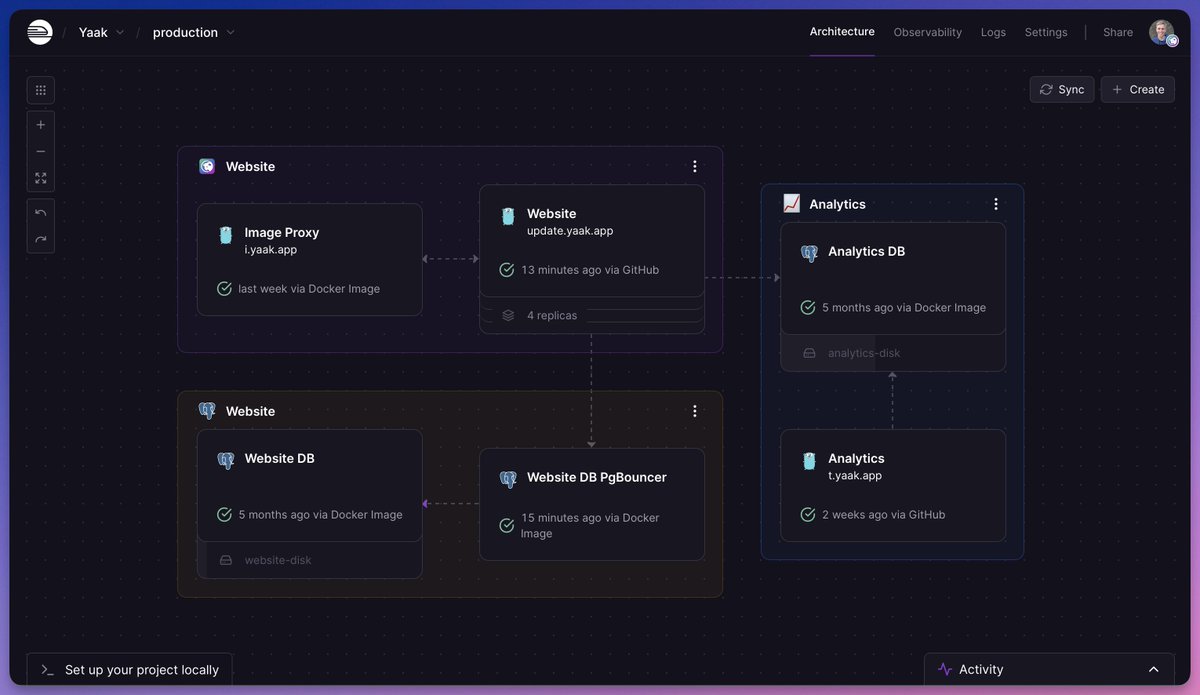The height and width of the screenshot is (695, 1200).
Task: Click the analytics-disk volume icon
Action: point(809,353)
